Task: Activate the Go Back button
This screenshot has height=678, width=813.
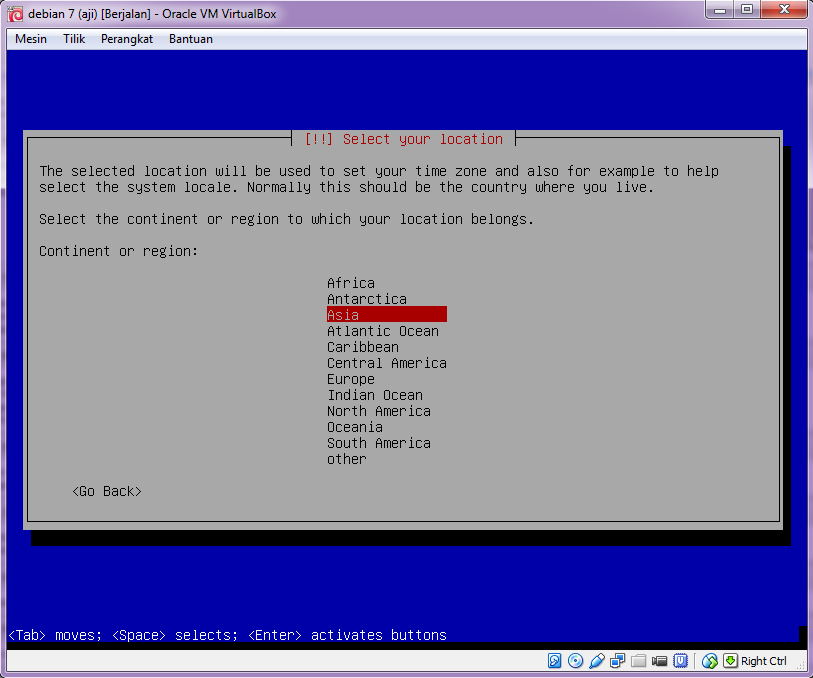Action: 107,491
